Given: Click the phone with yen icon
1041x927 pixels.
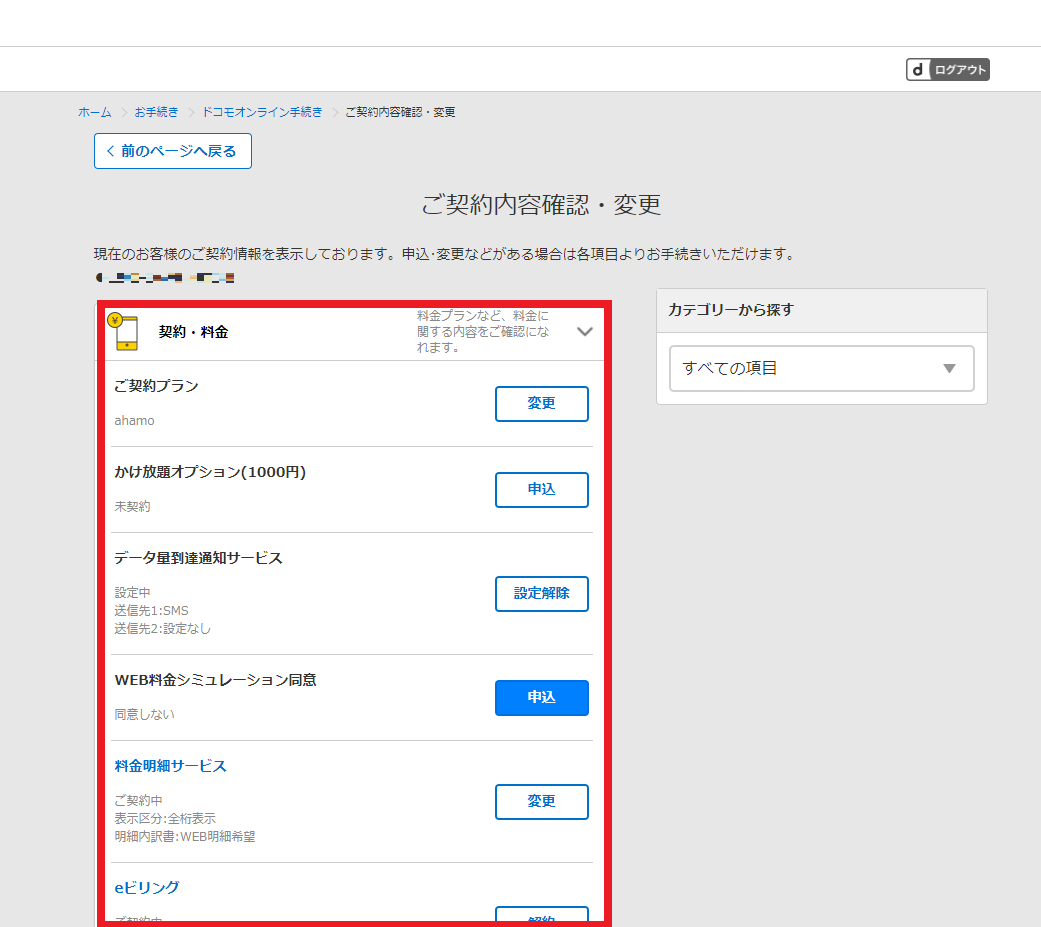Looking at the screenshot, I should [x=123, y=331].
